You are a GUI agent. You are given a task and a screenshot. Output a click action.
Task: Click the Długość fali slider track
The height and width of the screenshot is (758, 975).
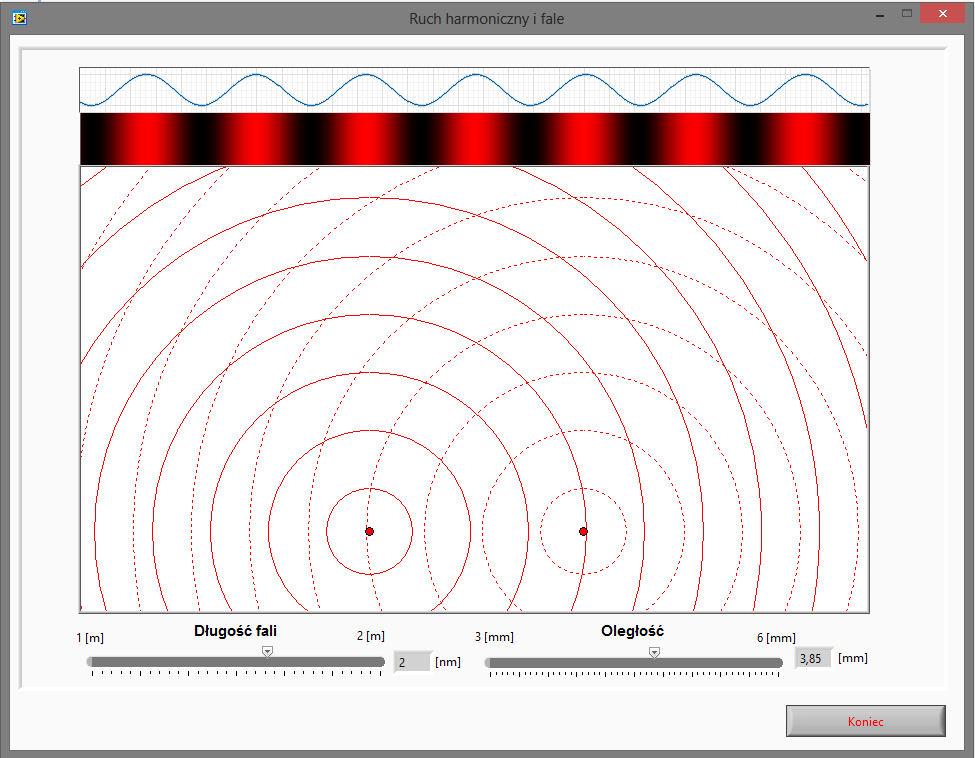(x=236, y=662)
